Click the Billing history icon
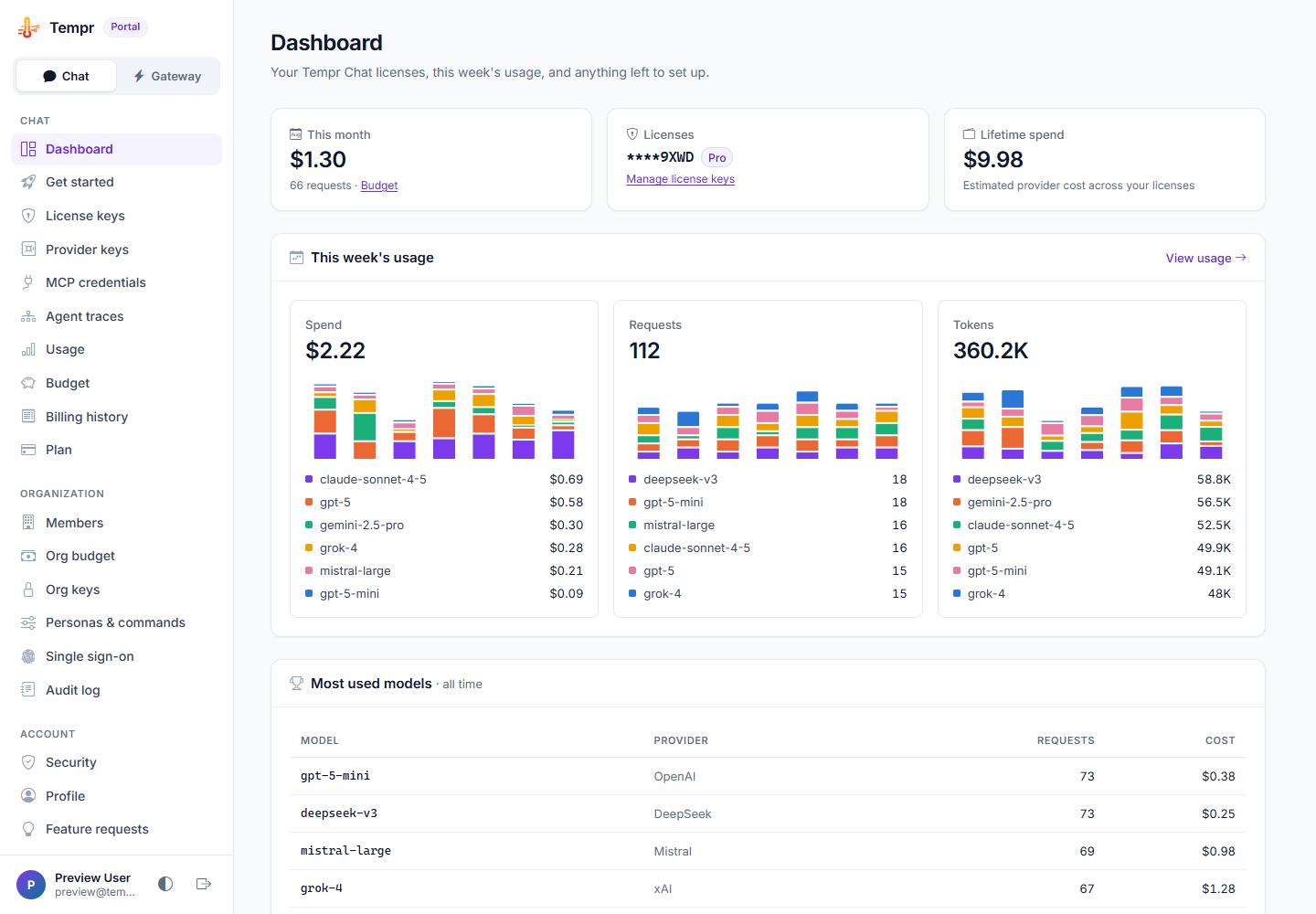The height and width of the screenshot is (914, 1316). [28, 417]
